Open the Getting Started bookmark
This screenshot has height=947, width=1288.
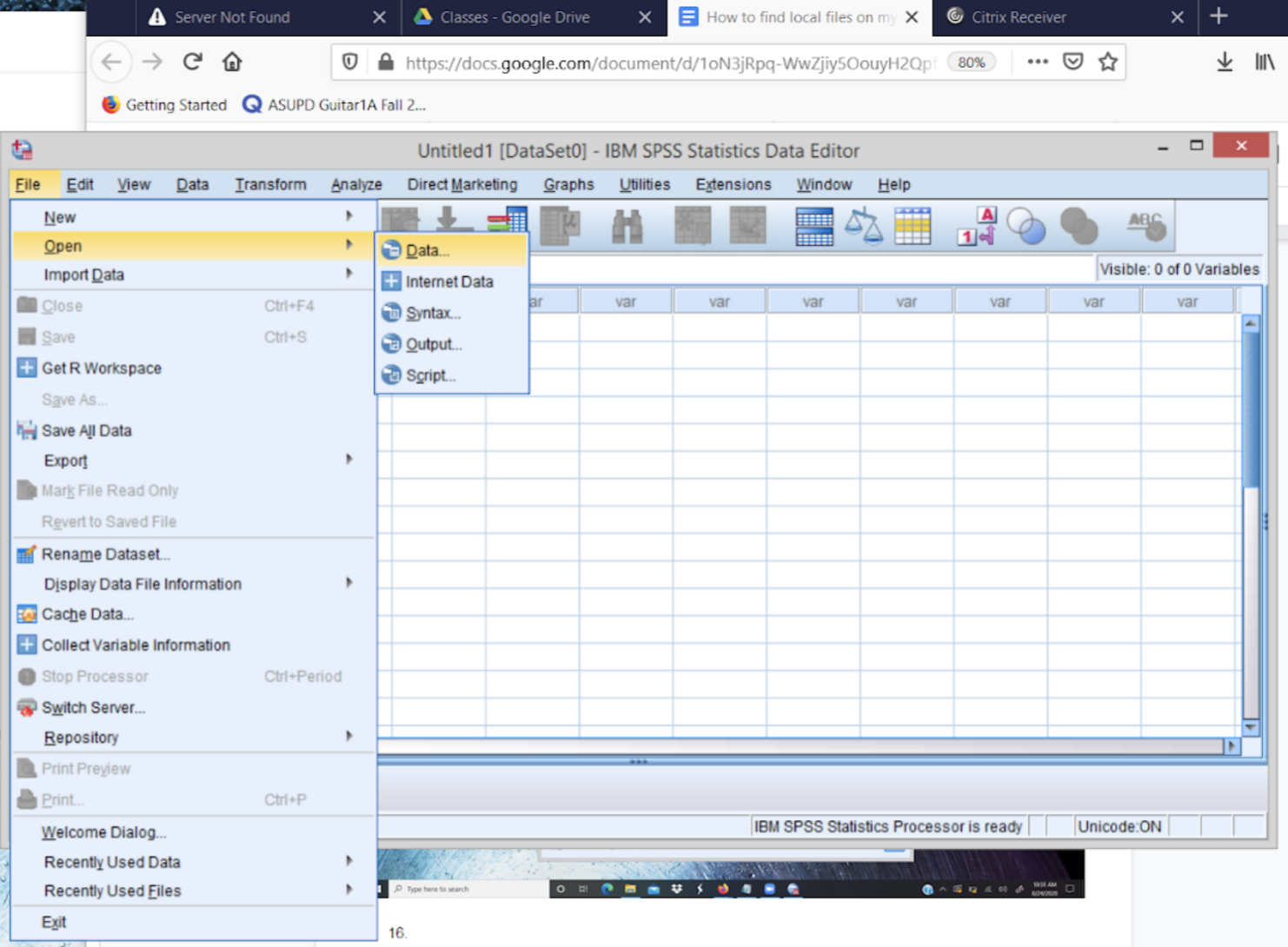[164, 105]
